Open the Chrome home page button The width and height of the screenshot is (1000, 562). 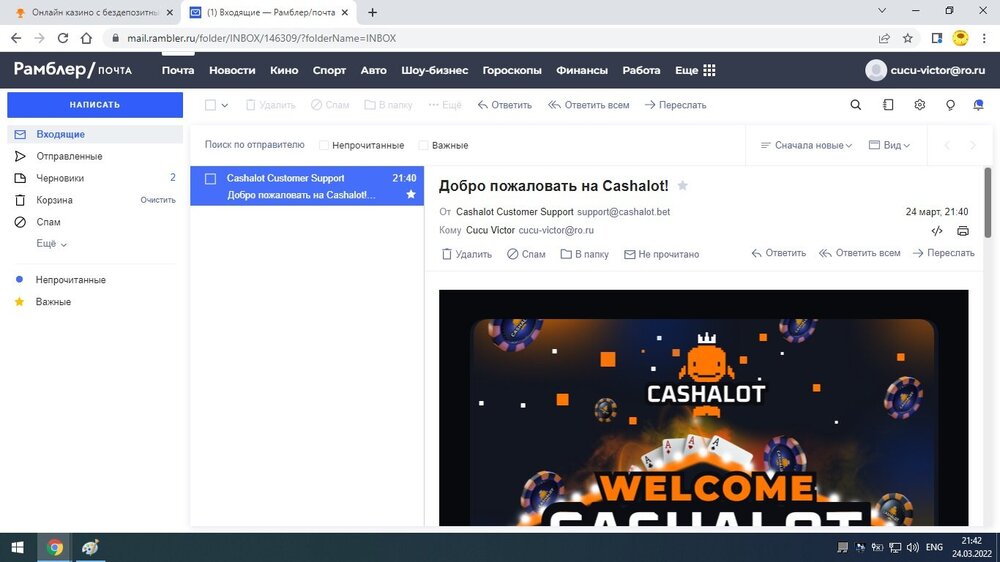coord(86,38)
